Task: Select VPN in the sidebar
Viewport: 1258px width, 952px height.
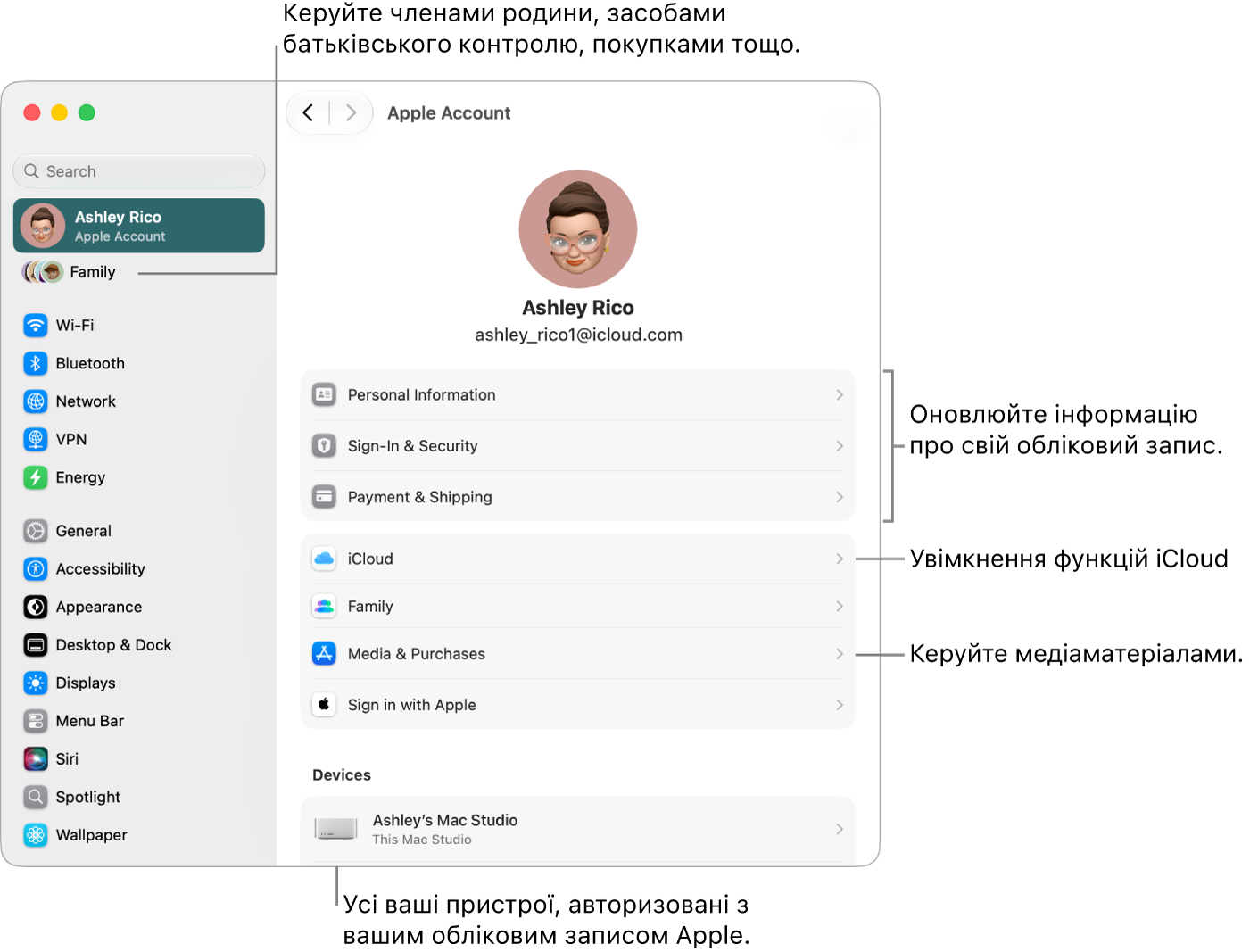Action: (x=139, y=439)
